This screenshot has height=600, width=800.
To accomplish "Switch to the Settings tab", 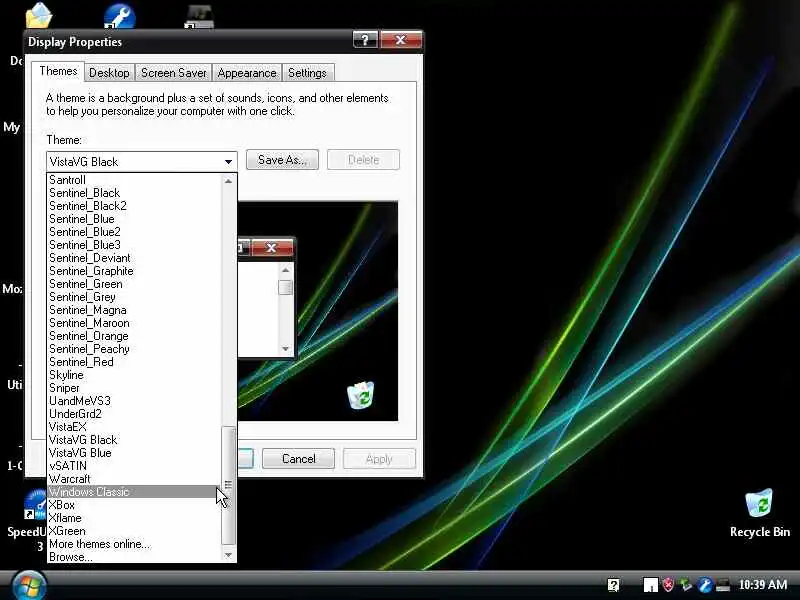I will pyautogui.click(x=307, y=73).
